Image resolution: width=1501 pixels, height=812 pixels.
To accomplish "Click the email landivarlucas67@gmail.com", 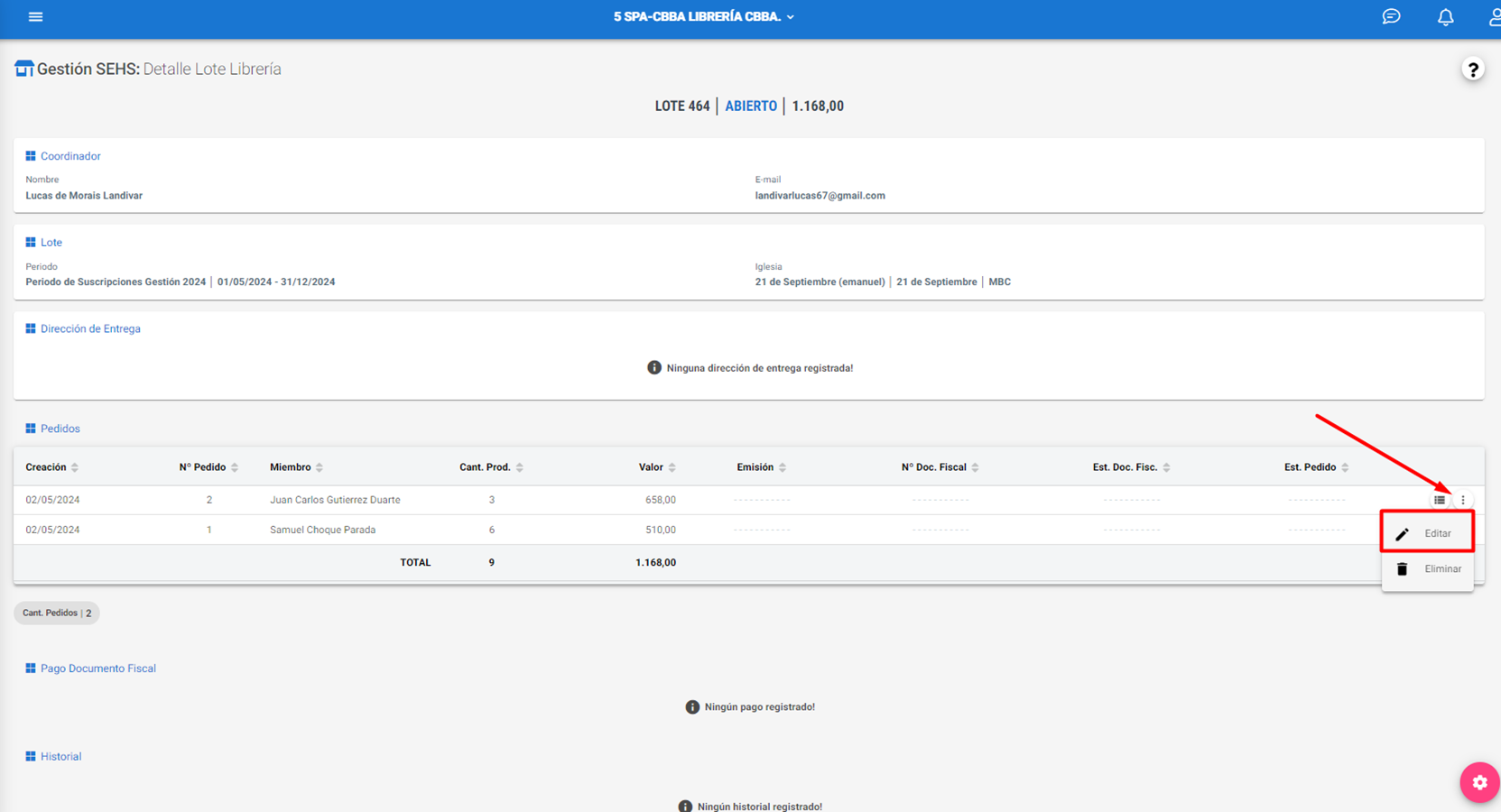I will click(820, 196).
